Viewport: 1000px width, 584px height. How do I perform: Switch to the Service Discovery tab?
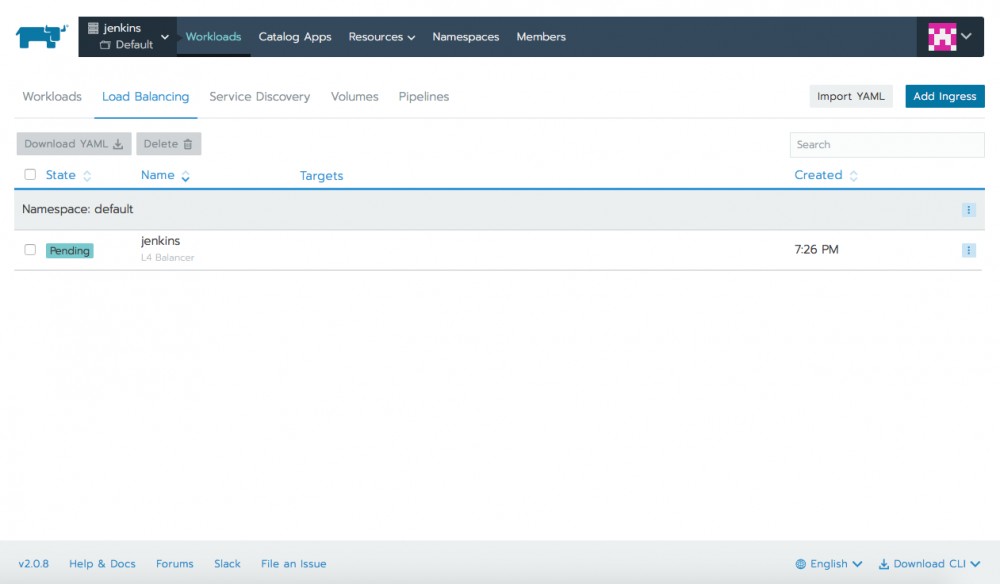click(x=260, y=96)
